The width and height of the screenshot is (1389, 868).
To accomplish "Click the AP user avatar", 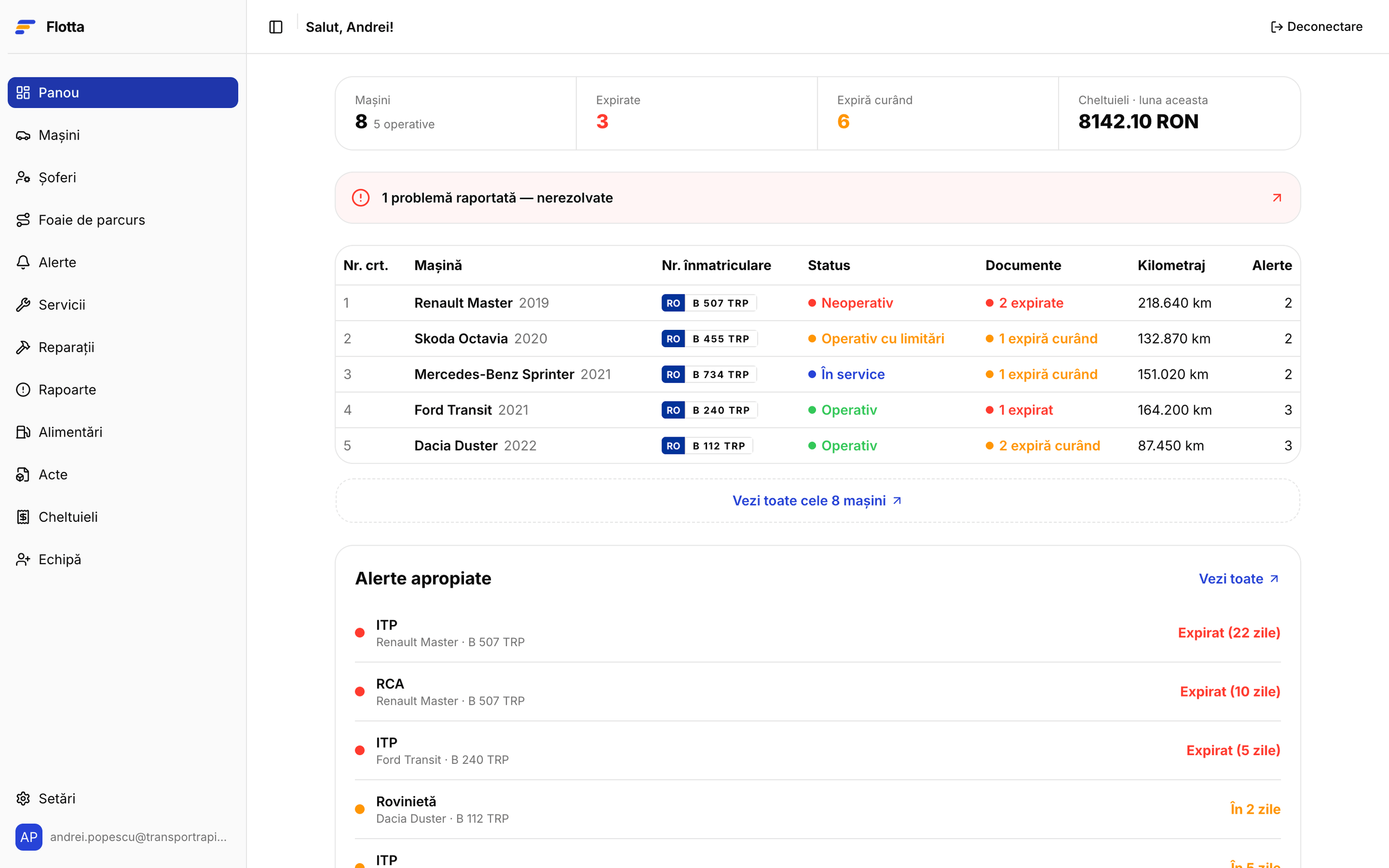I will pyautogui.click(x=29, y=837).
